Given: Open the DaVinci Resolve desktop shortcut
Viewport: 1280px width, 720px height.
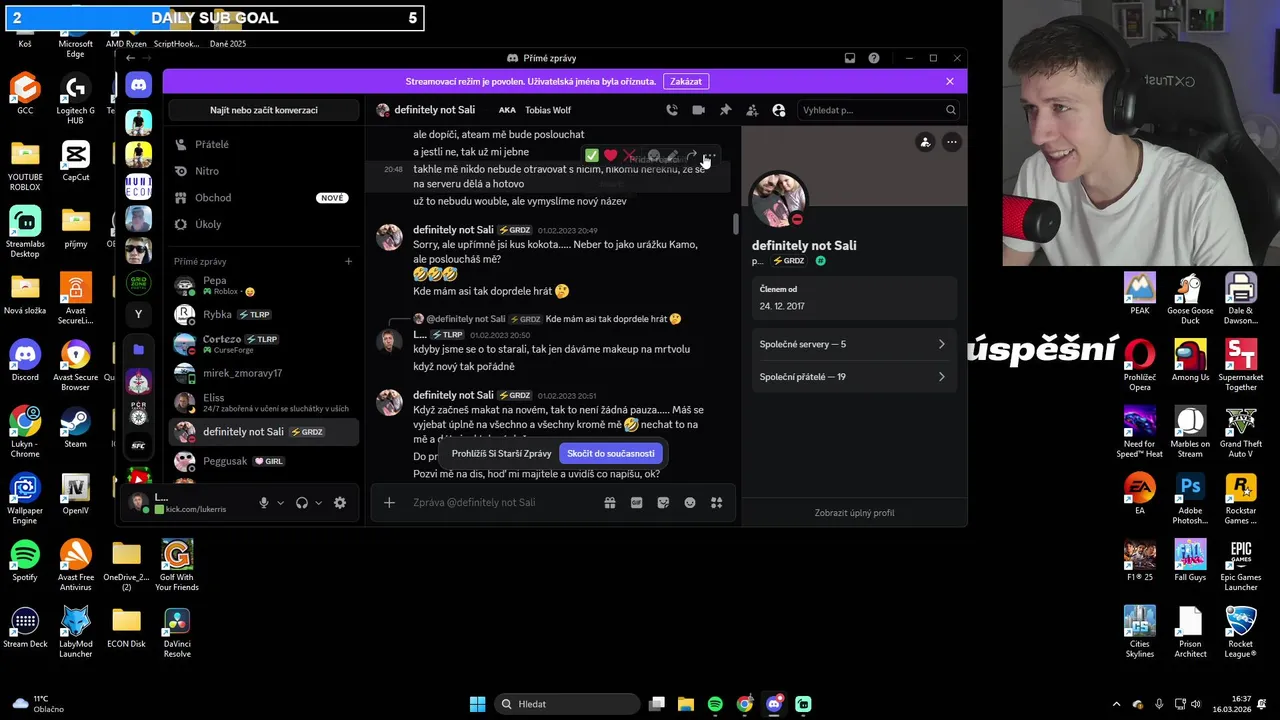Looking at the screenshot, I should (x=177, y=632).
